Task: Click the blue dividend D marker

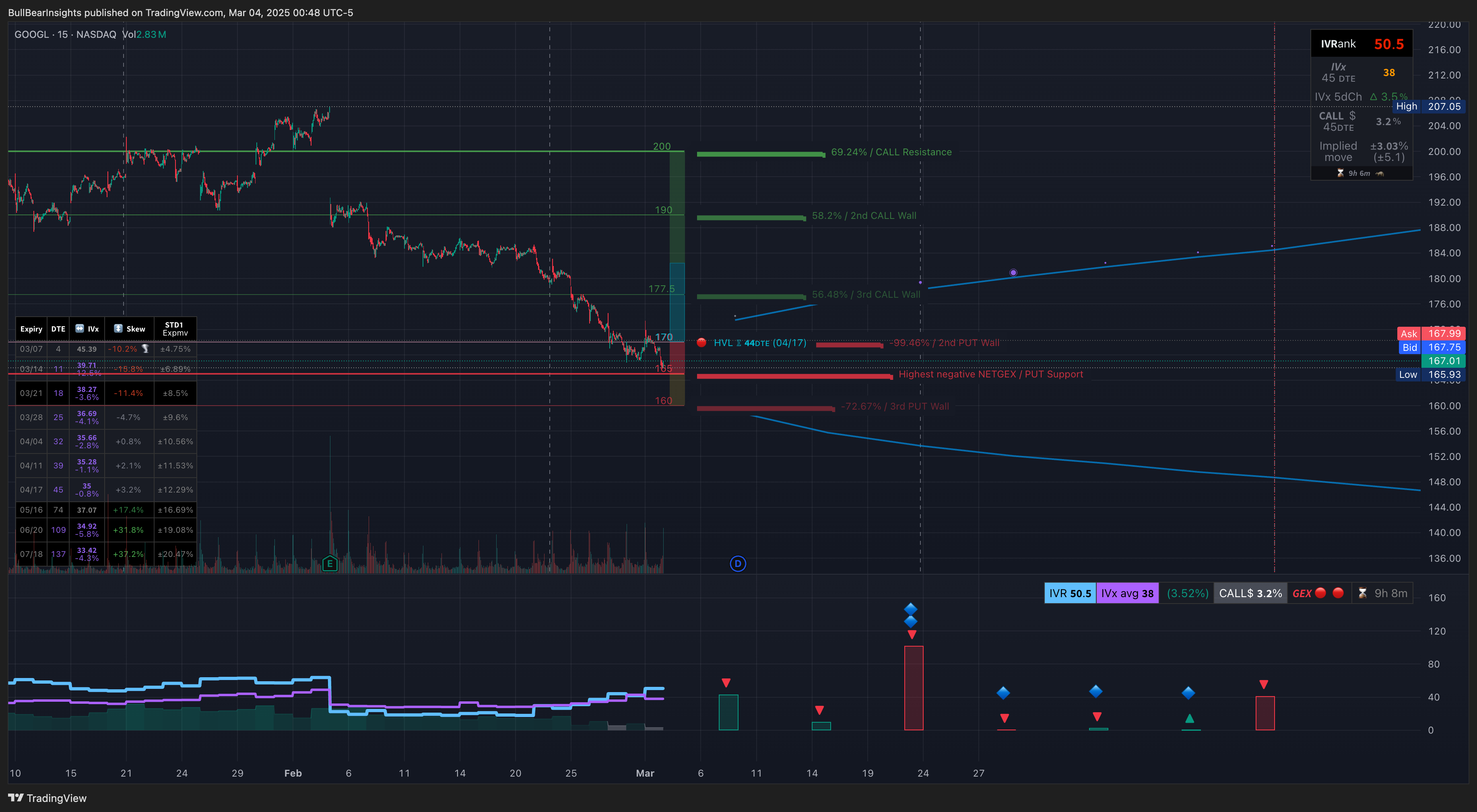Action: coord(738,564)
